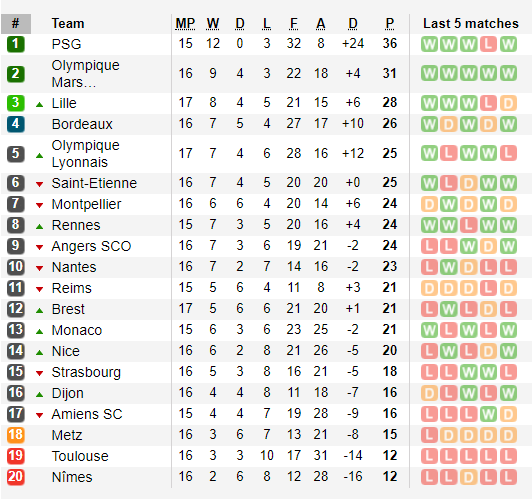Open the Olympique Lyonnais team link

[86, 153]
